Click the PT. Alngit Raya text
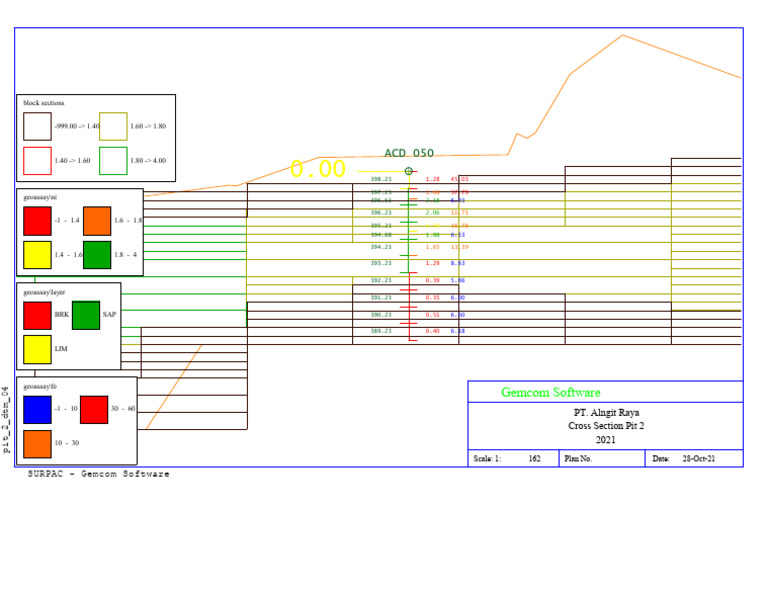Viewport: 768px width, 594px height. click(606, 412)
